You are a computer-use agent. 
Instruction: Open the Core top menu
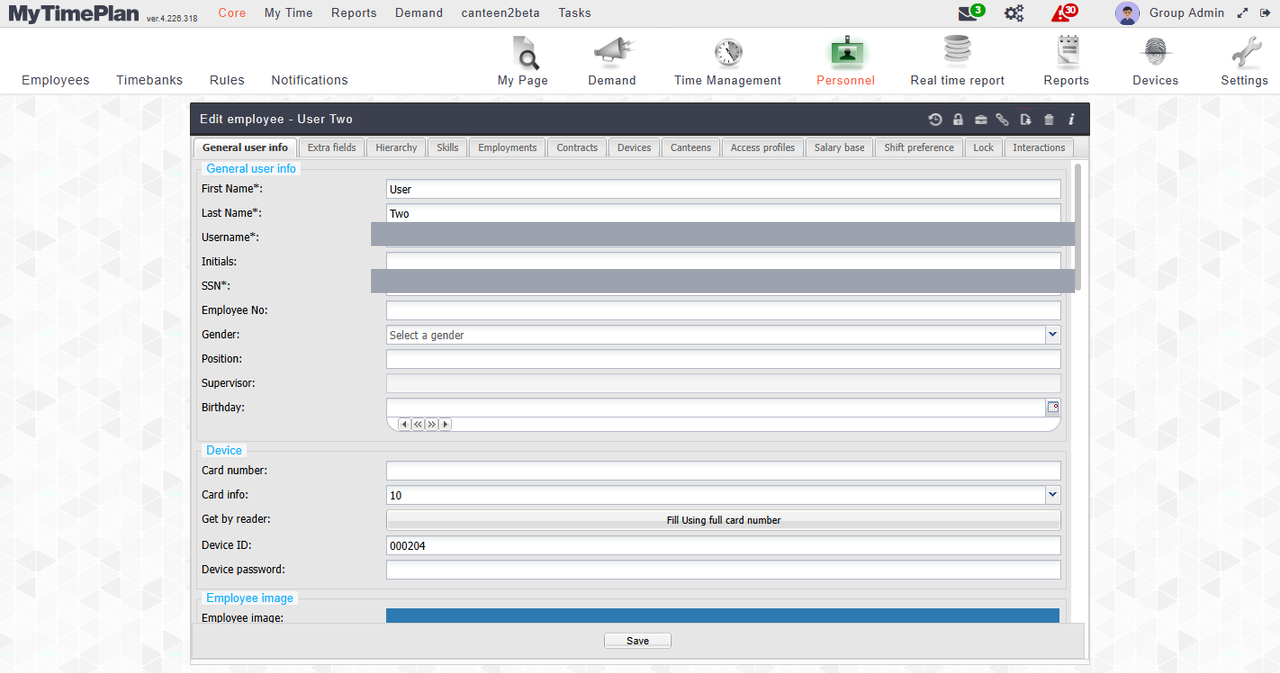232,13
